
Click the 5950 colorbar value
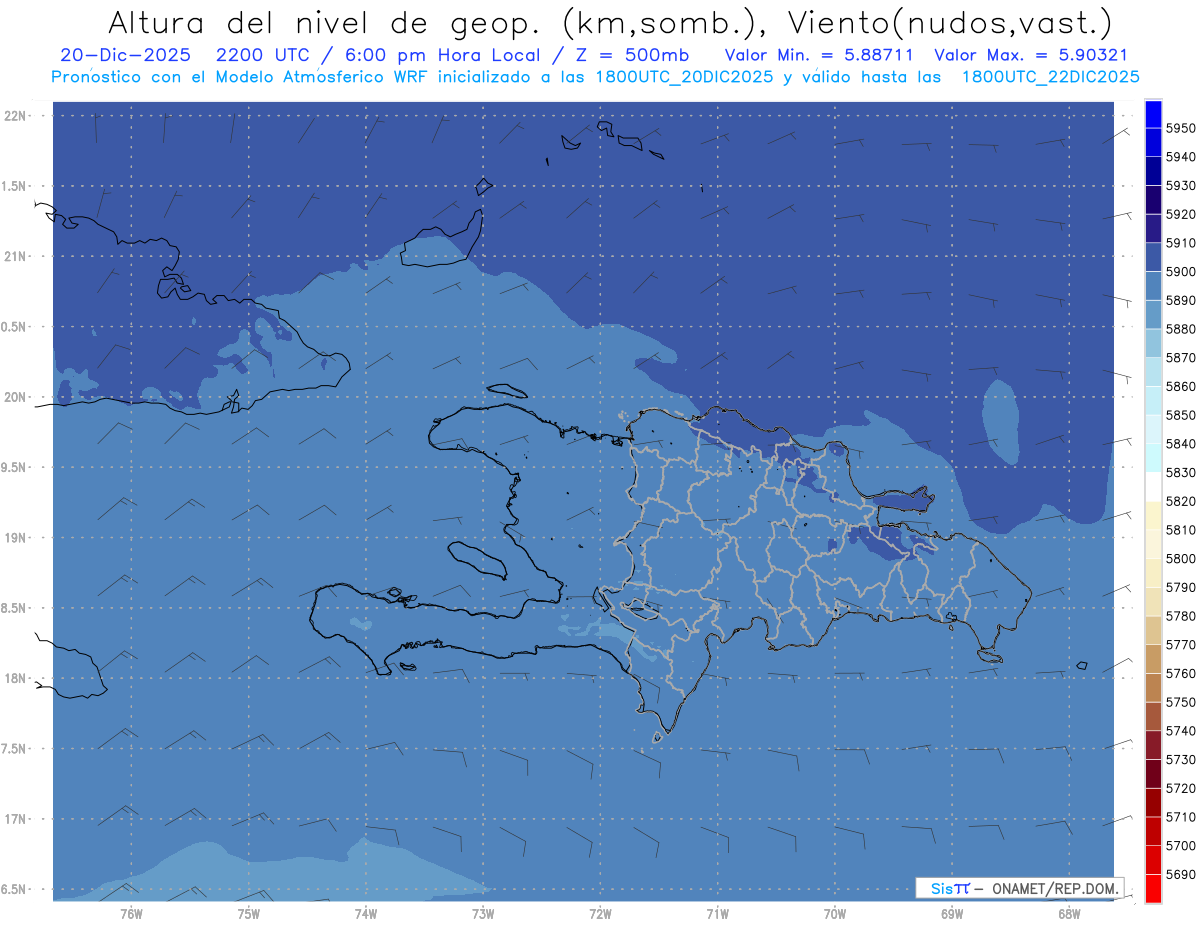(1180, 129)
